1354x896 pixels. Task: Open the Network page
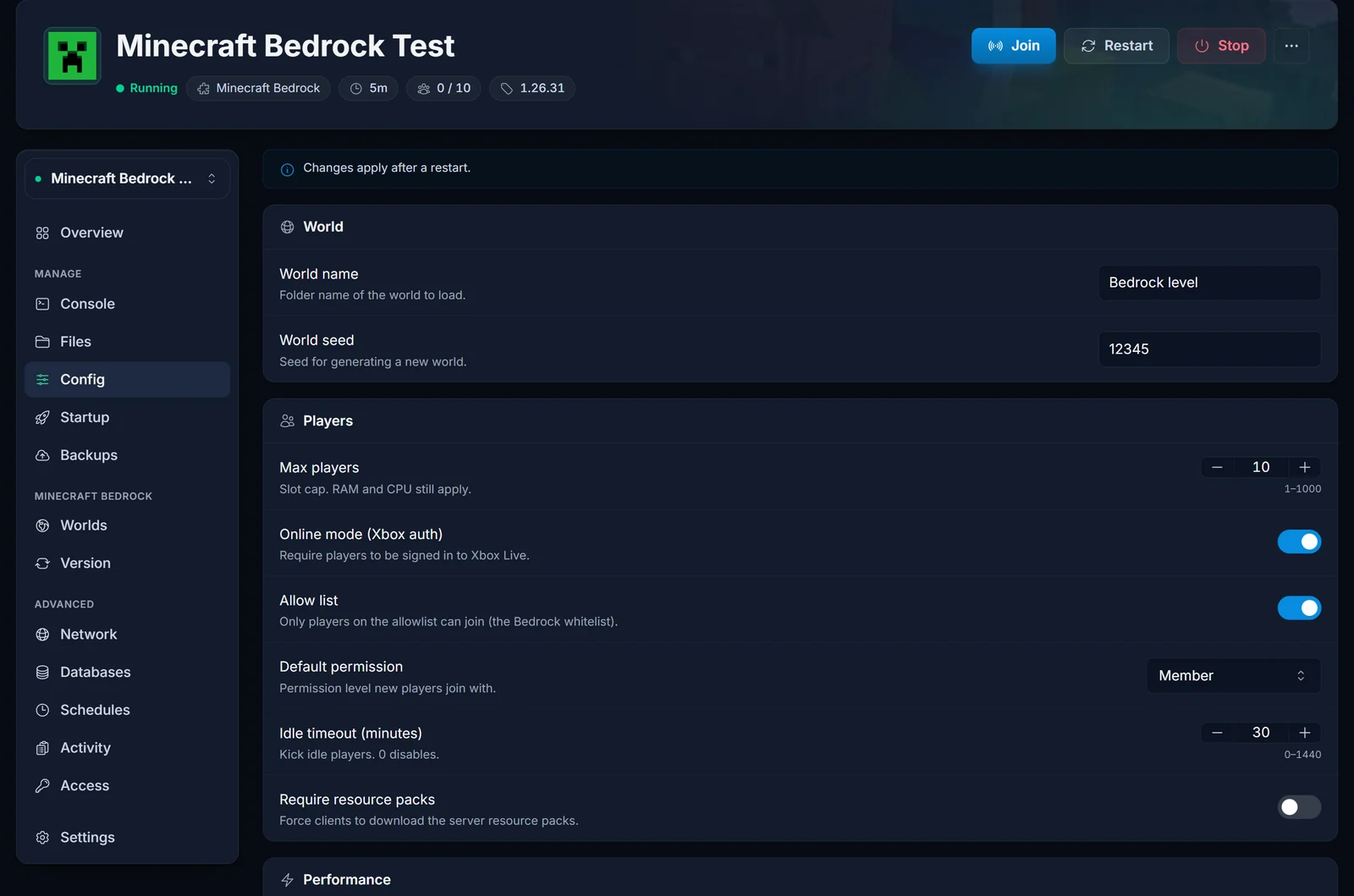[x=127, y=635]
